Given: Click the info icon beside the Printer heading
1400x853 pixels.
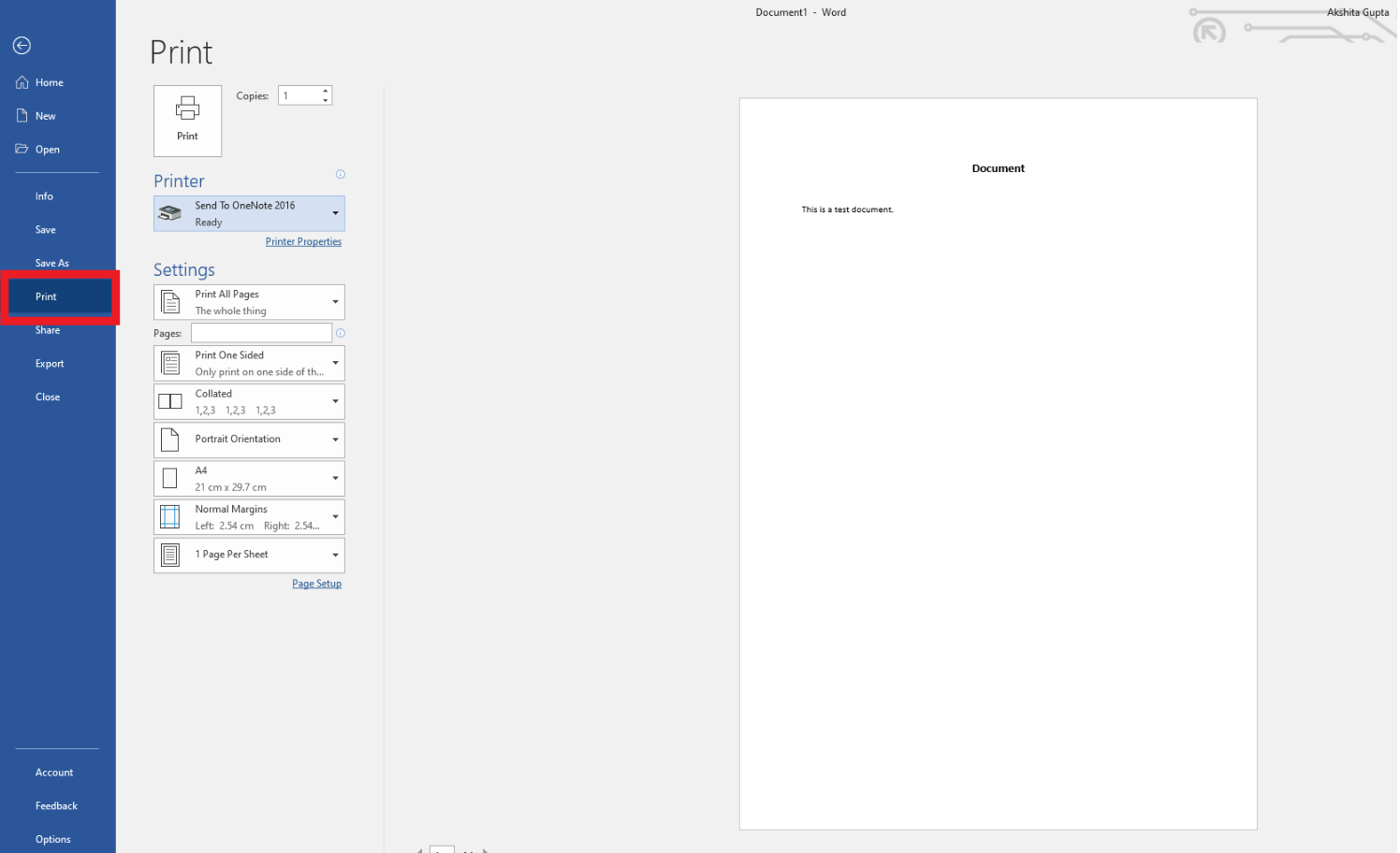Looking at the screenshot, I should pos(341,174).
